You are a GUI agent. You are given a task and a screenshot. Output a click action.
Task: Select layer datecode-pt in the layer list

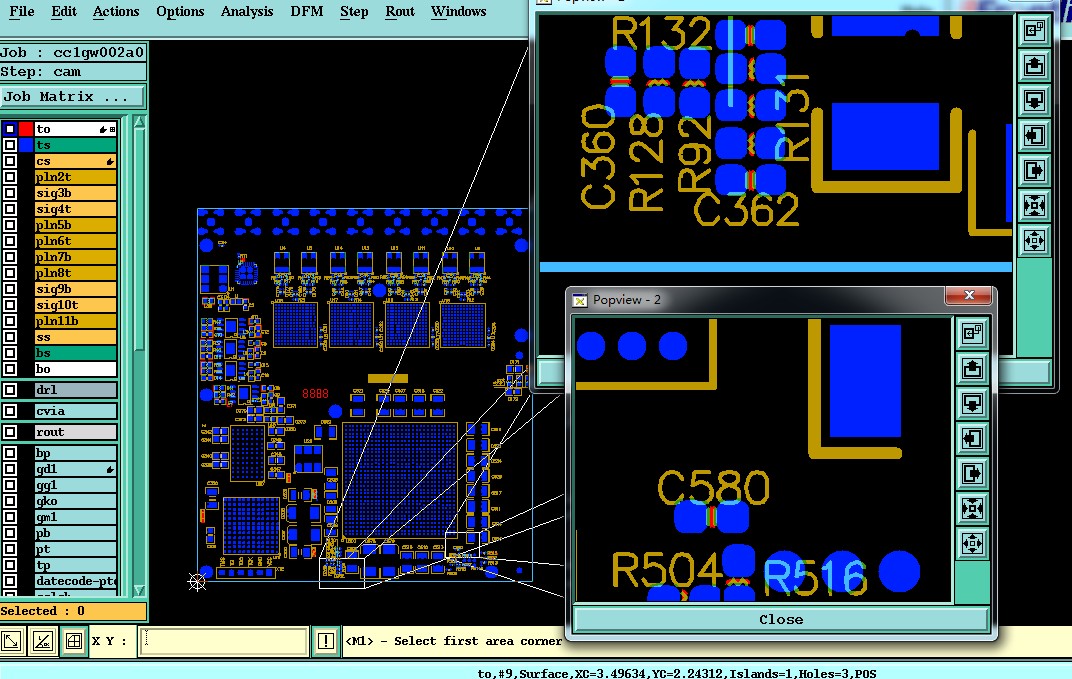coord(75,581)
